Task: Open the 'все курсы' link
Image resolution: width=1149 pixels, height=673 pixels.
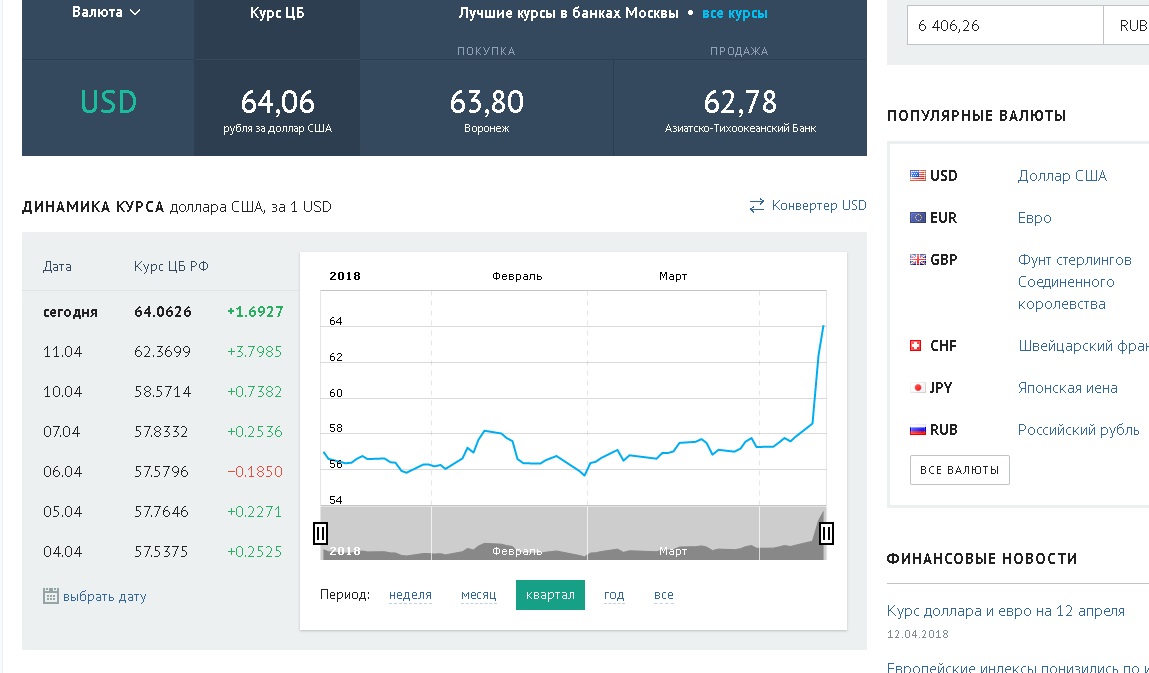Action: coord(734,13)
